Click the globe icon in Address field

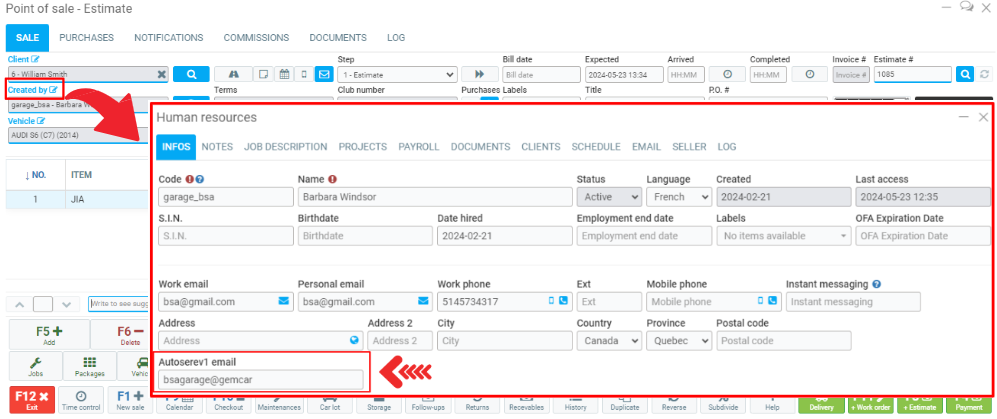(353, 340)
